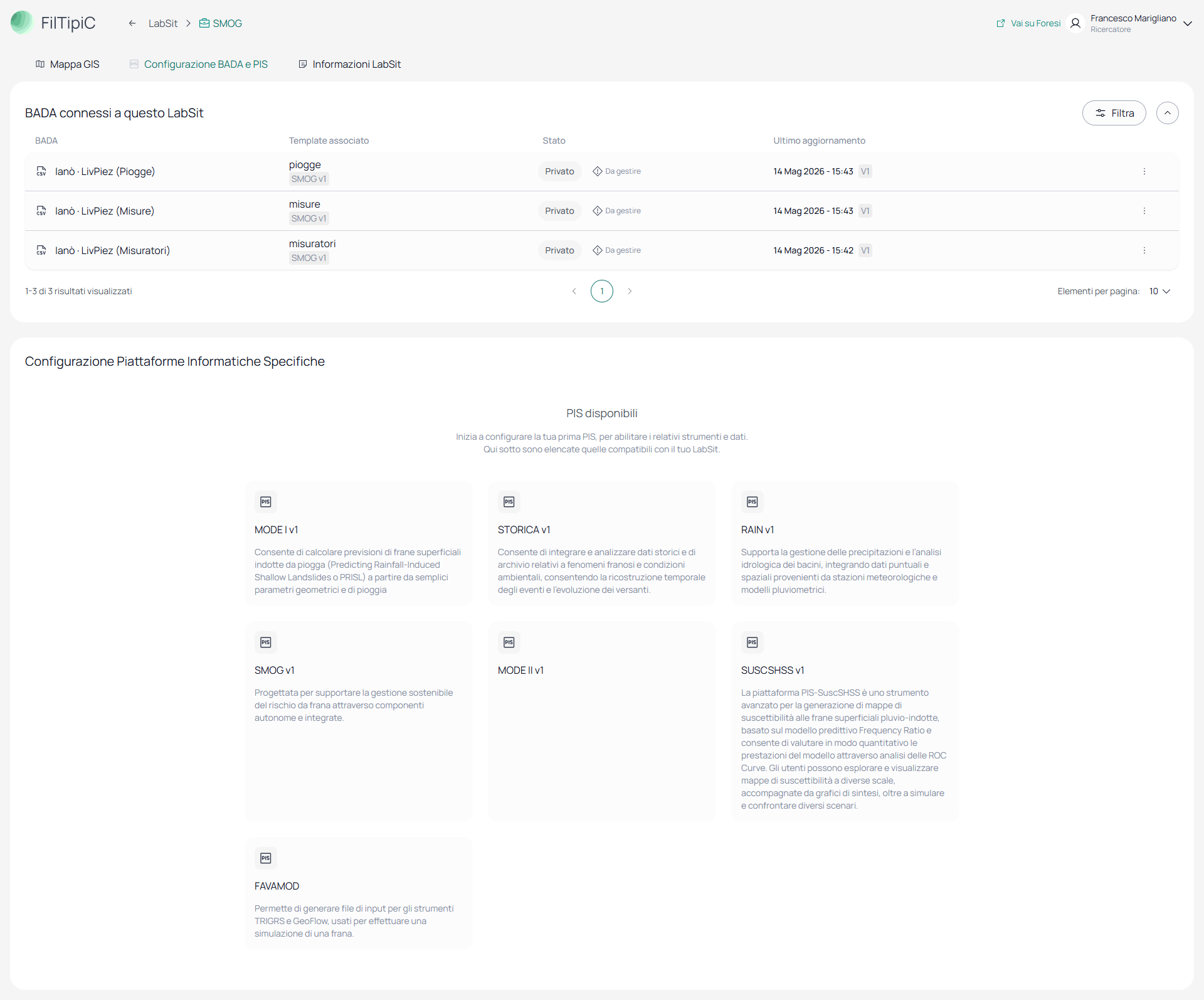Expand Francesco Marigliano account menu
Screen dimensions: 1204x1000
click(x=1187, y=23)
